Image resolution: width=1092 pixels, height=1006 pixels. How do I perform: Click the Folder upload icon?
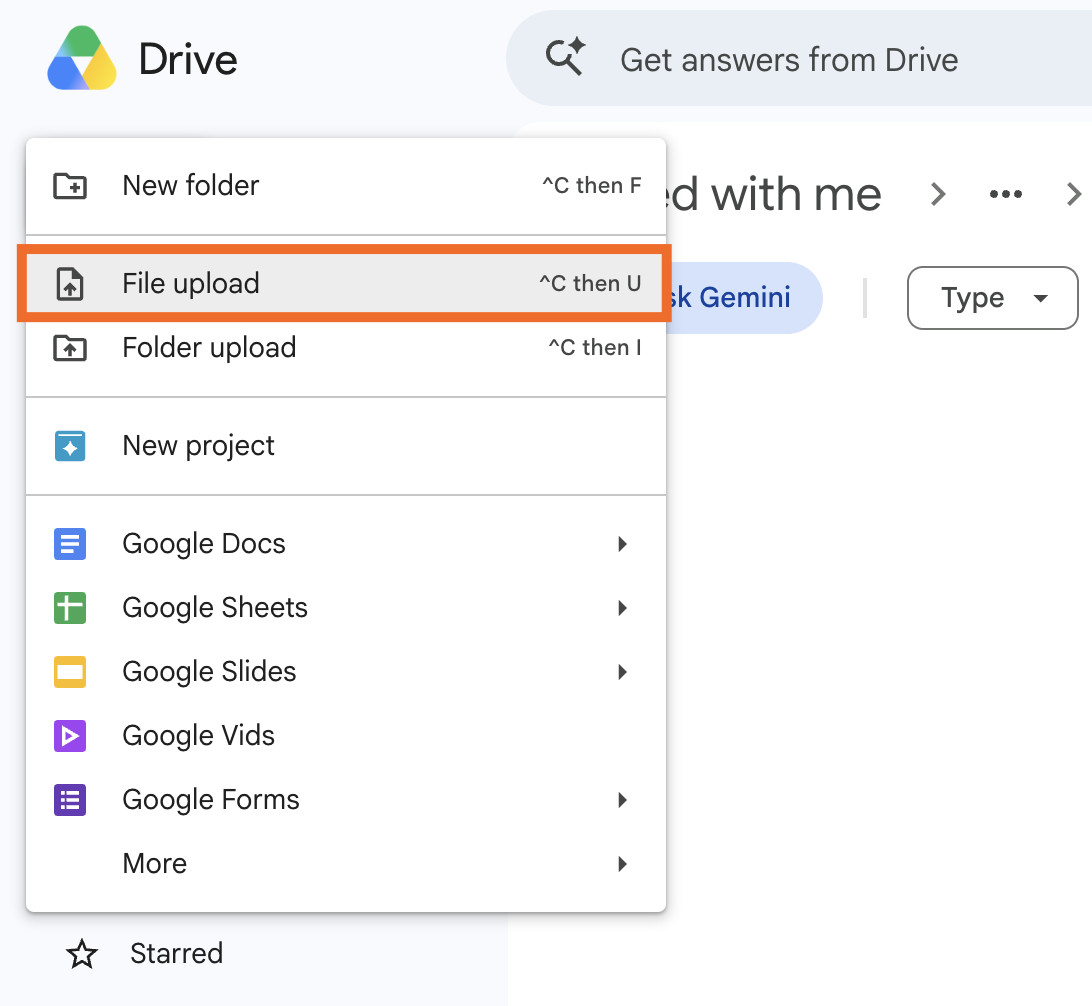tap(70, 347)
